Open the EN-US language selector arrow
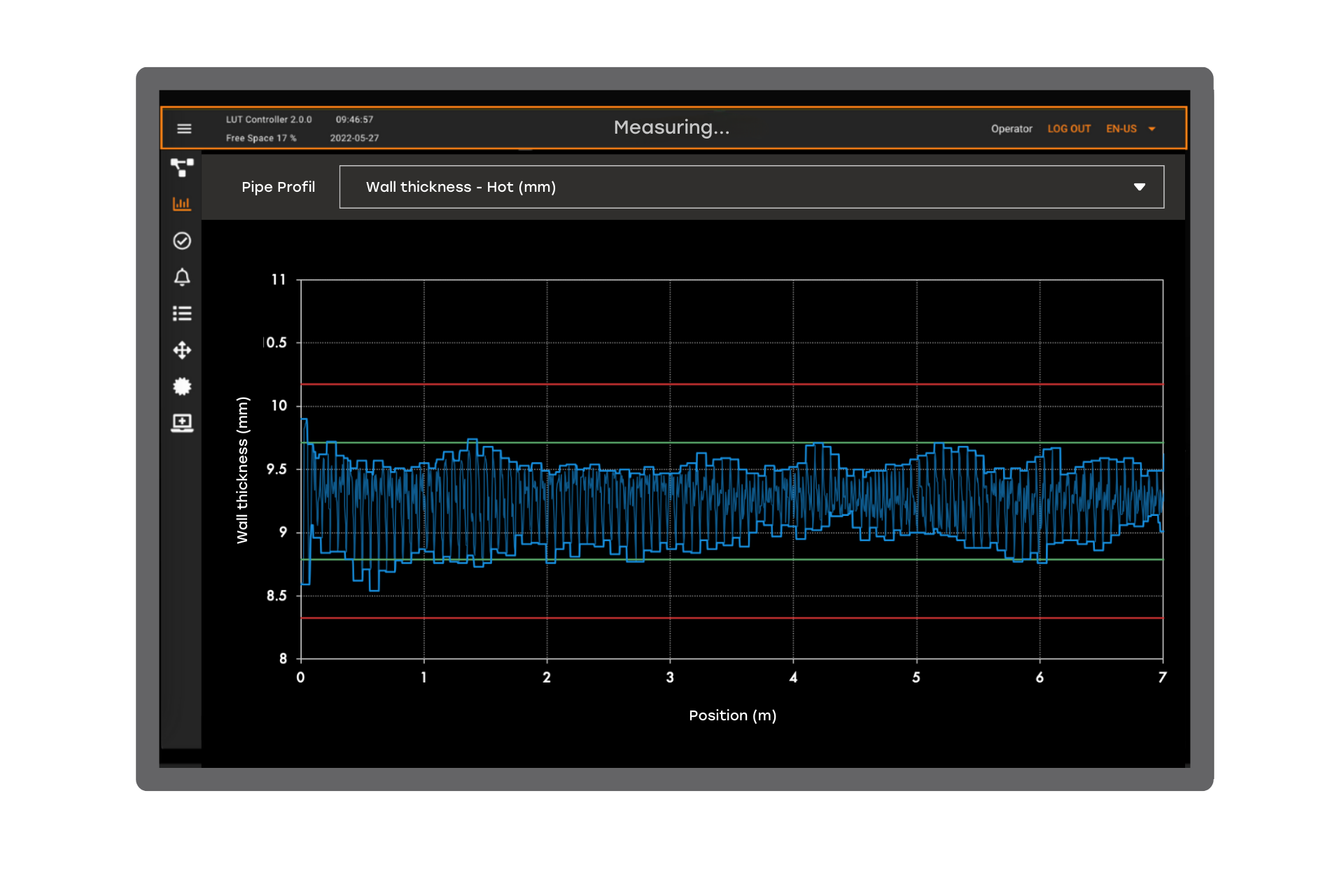Viewport: 1344px width, 896px height. tap(1152, 129)
